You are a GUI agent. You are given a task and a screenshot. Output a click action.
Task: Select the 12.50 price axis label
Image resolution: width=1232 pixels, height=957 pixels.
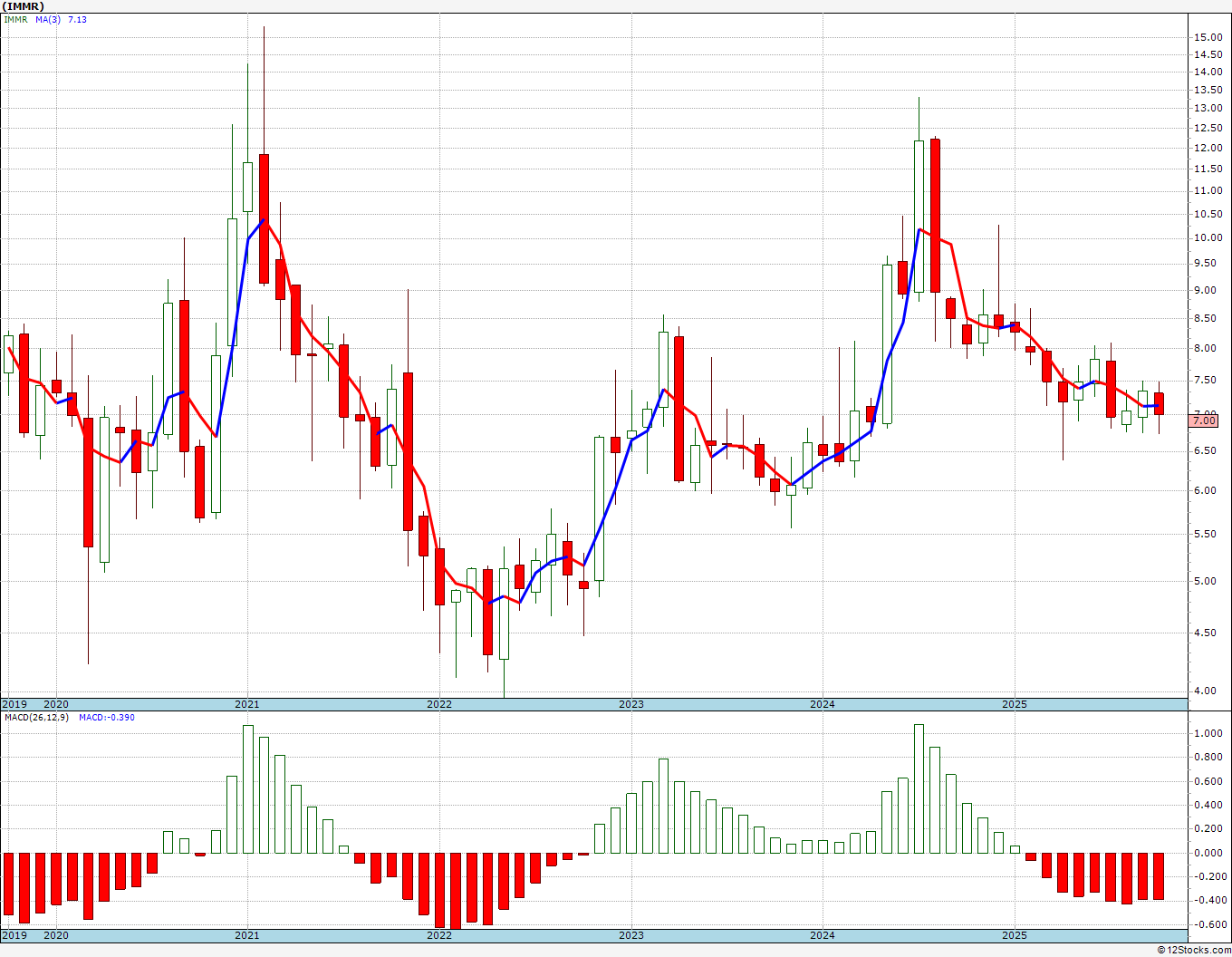[x=1208, y=128]
